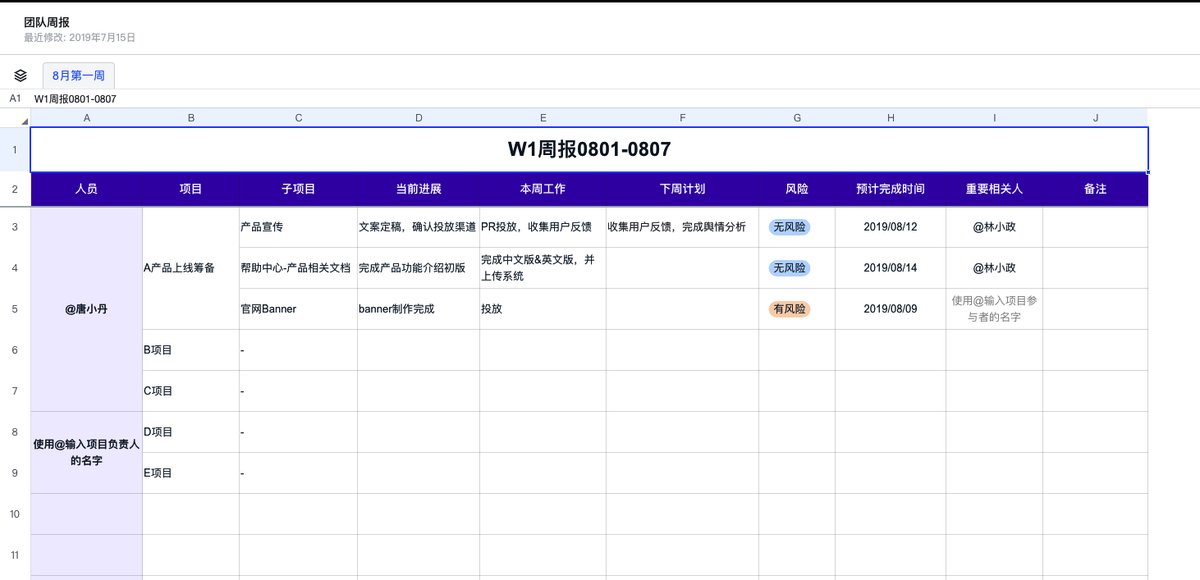
Task: Select row header 5
Action: point(14,309)
